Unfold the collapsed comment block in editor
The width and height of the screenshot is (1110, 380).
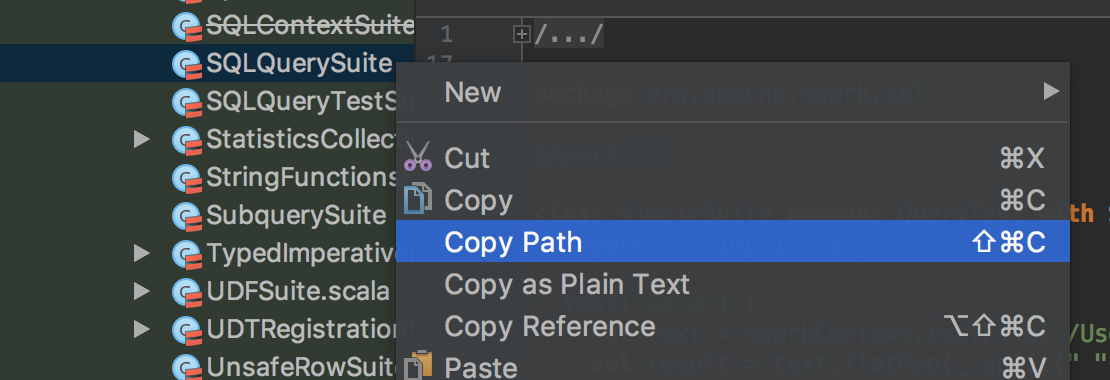tap(522, 33)
